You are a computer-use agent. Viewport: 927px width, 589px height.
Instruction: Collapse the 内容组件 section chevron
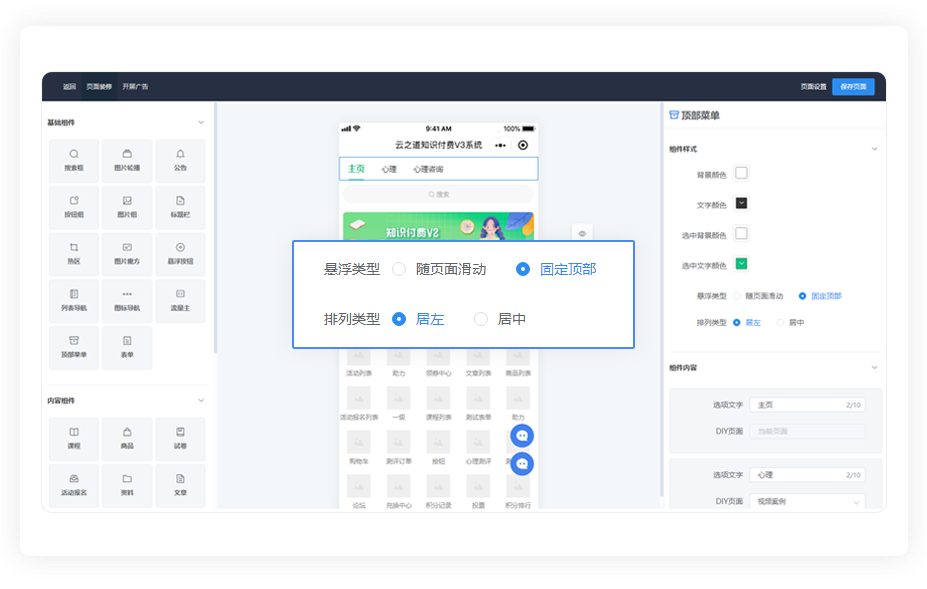[201, 400]
